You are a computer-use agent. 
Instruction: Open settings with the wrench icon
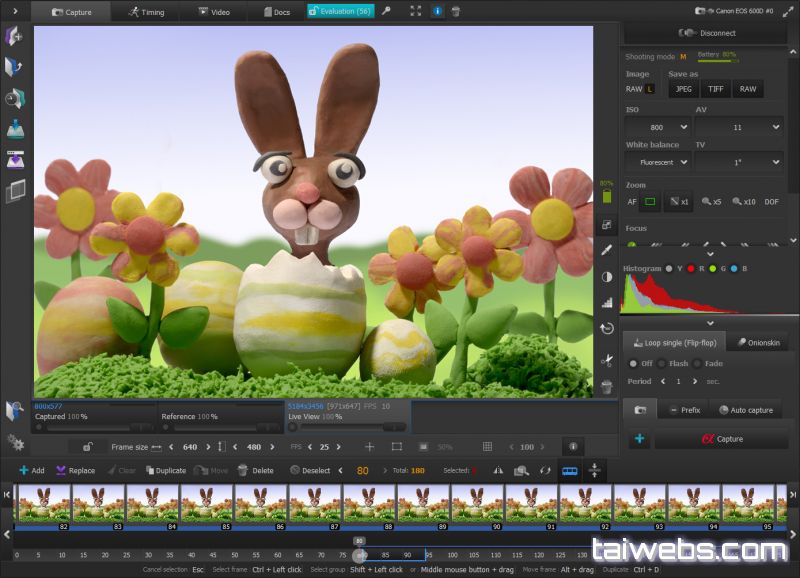[386, 11]
